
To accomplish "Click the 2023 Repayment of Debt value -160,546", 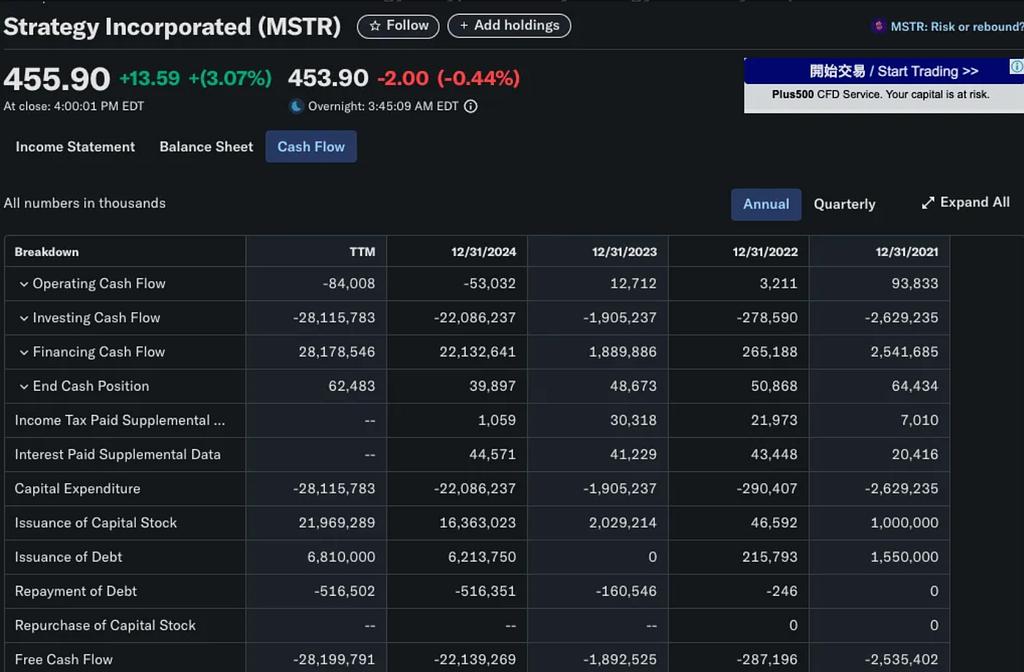I will (626, 592).
